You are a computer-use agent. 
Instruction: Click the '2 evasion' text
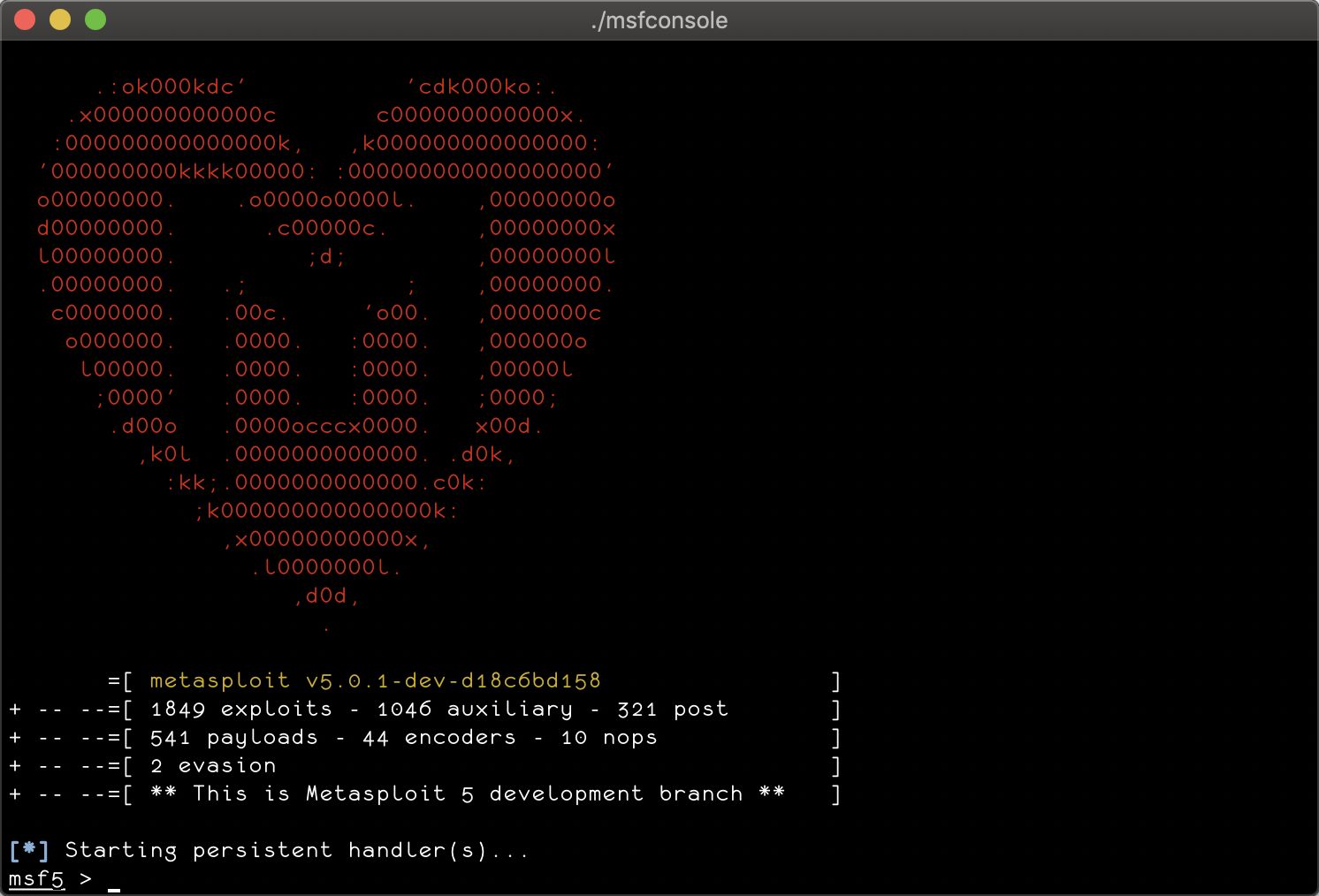click(213, 765)
